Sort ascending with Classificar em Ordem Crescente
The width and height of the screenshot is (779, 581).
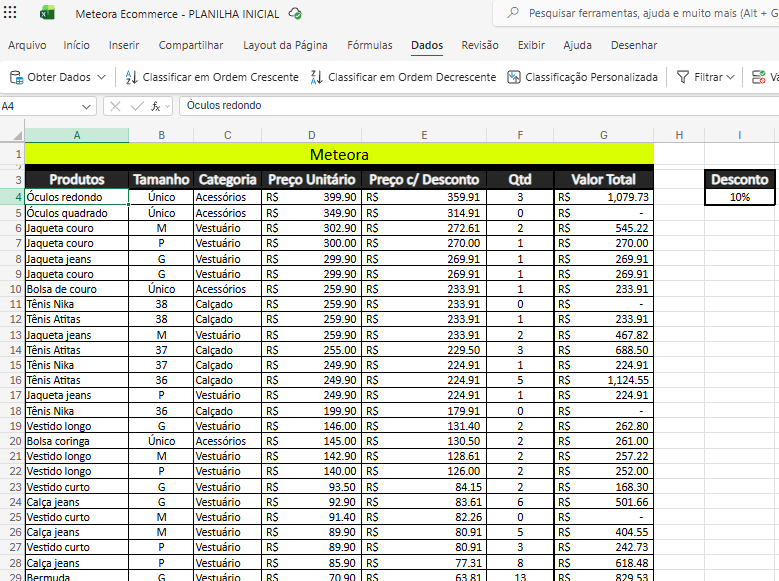pyautogui.click(x=212, y=77)
